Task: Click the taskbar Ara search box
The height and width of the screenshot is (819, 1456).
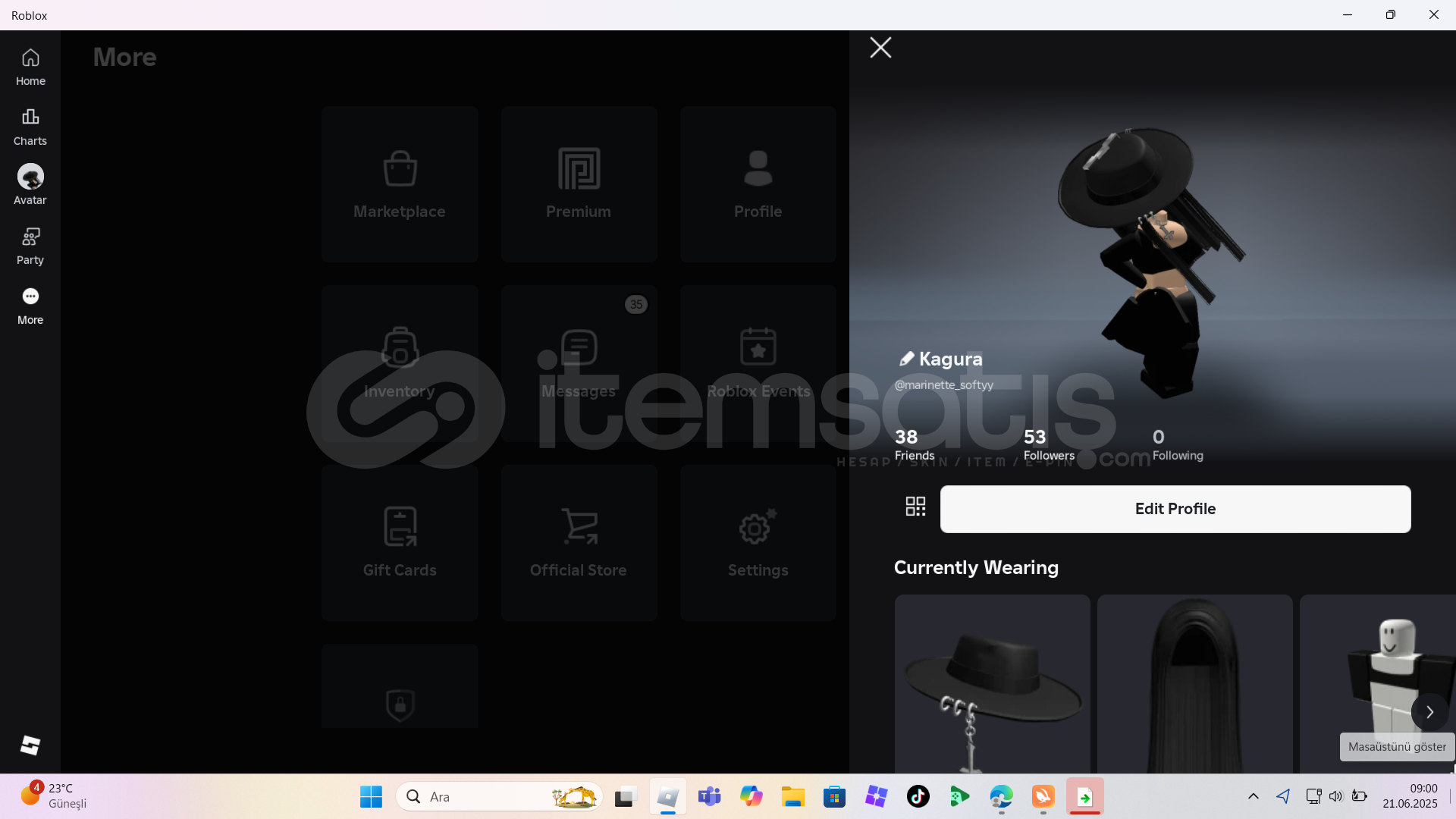Action: (499, 797)
